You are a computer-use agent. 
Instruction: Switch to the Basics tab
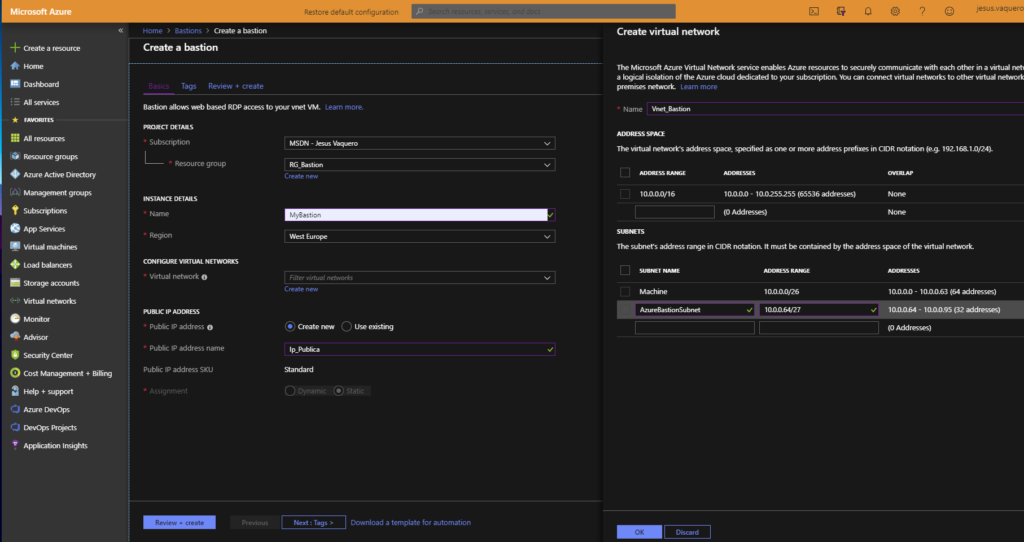(x=159, y=86)
